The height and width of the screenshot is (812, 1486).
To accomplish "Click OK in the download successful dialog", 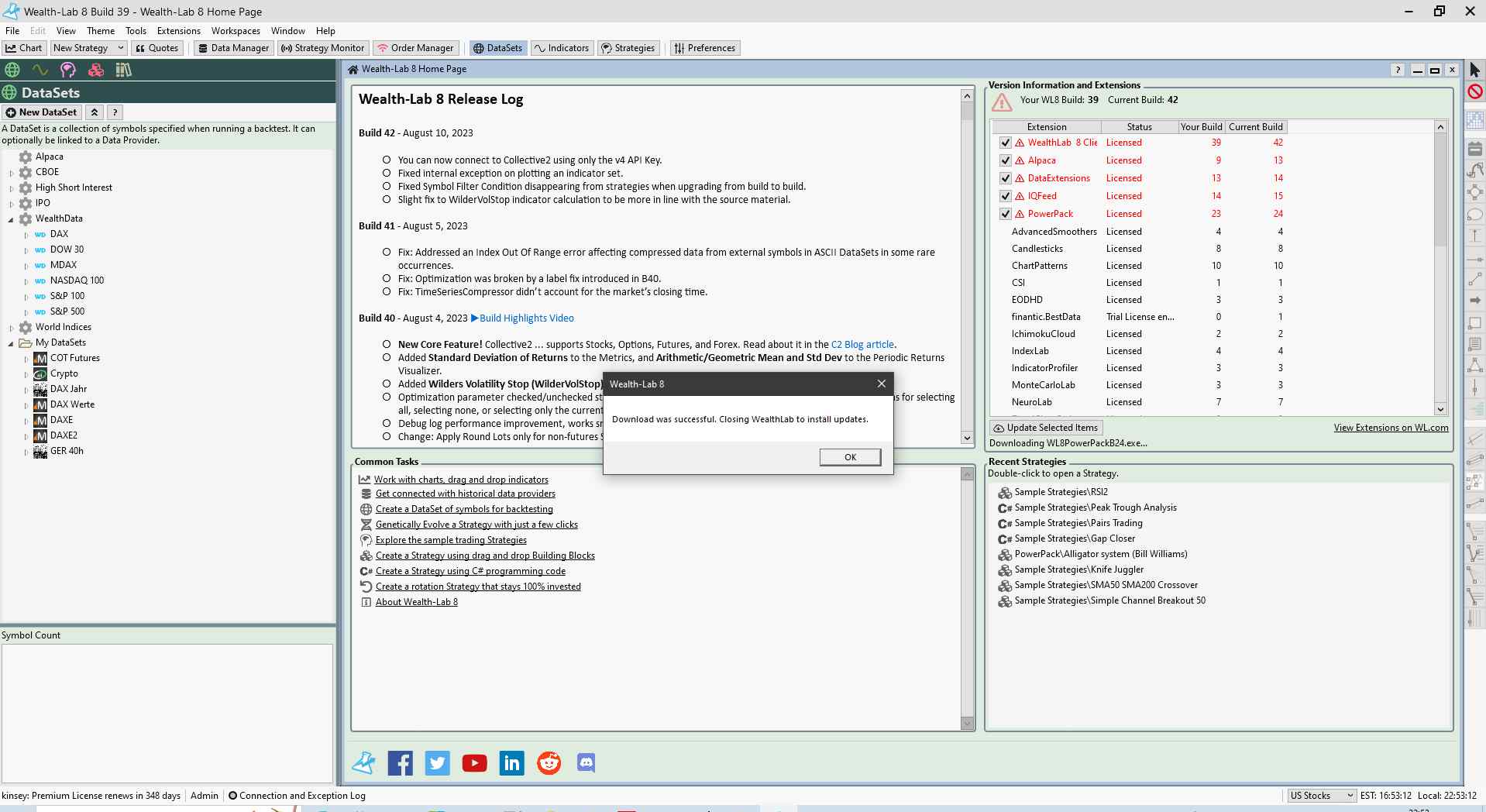I will [x=850, y=457].
